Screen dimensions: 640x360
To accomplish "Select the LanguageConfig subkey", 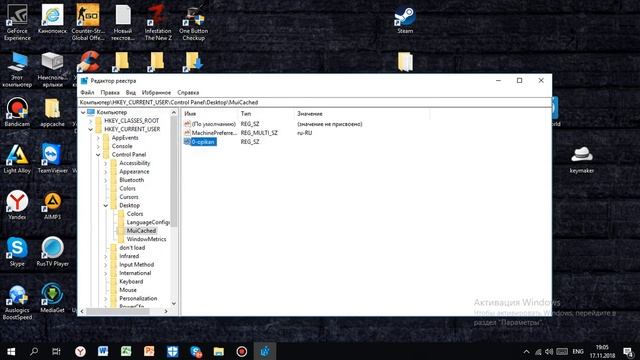I will tap(148, 222).
